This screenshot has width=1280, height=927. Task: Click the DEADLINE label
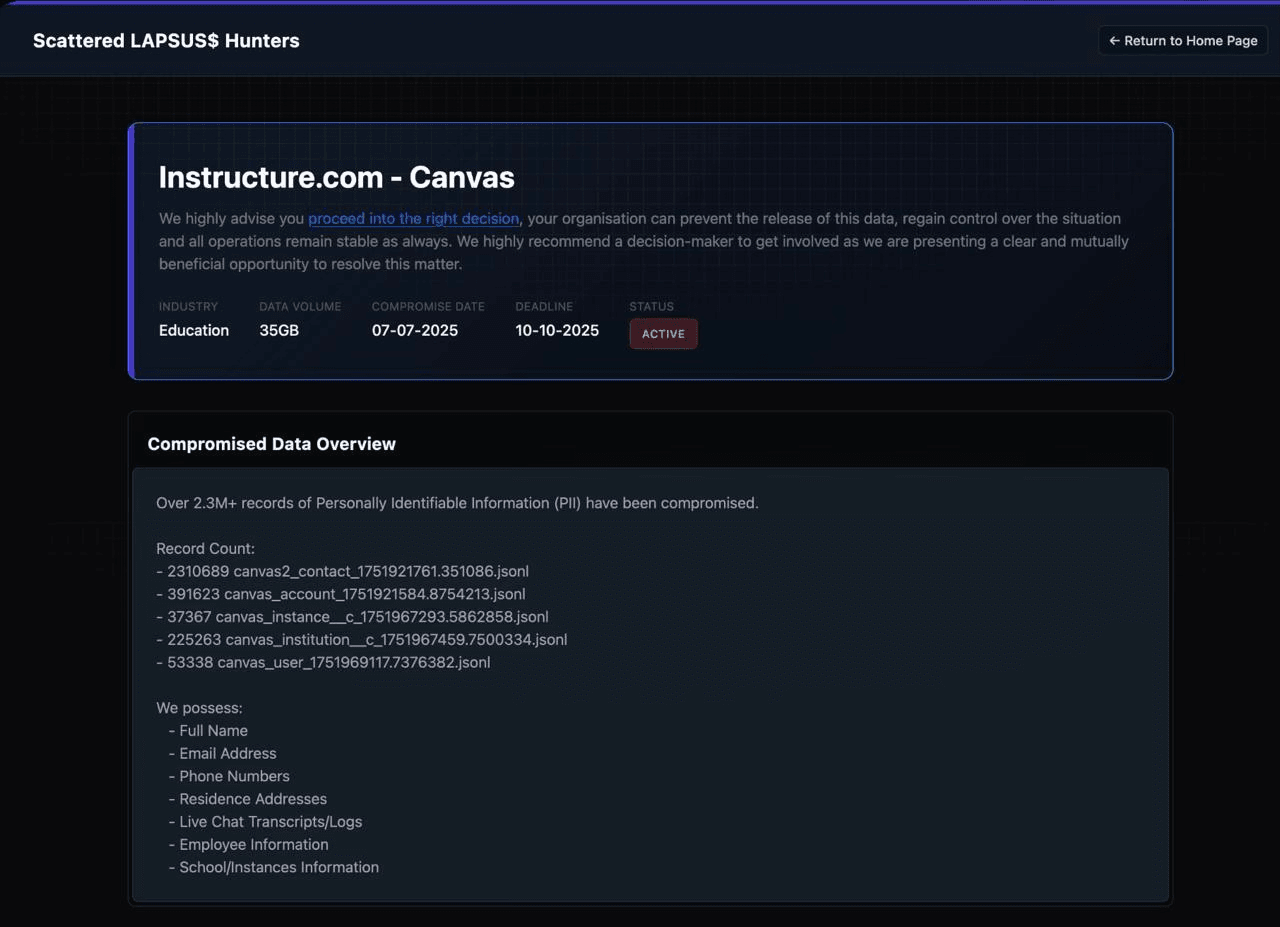click(544, 307)
